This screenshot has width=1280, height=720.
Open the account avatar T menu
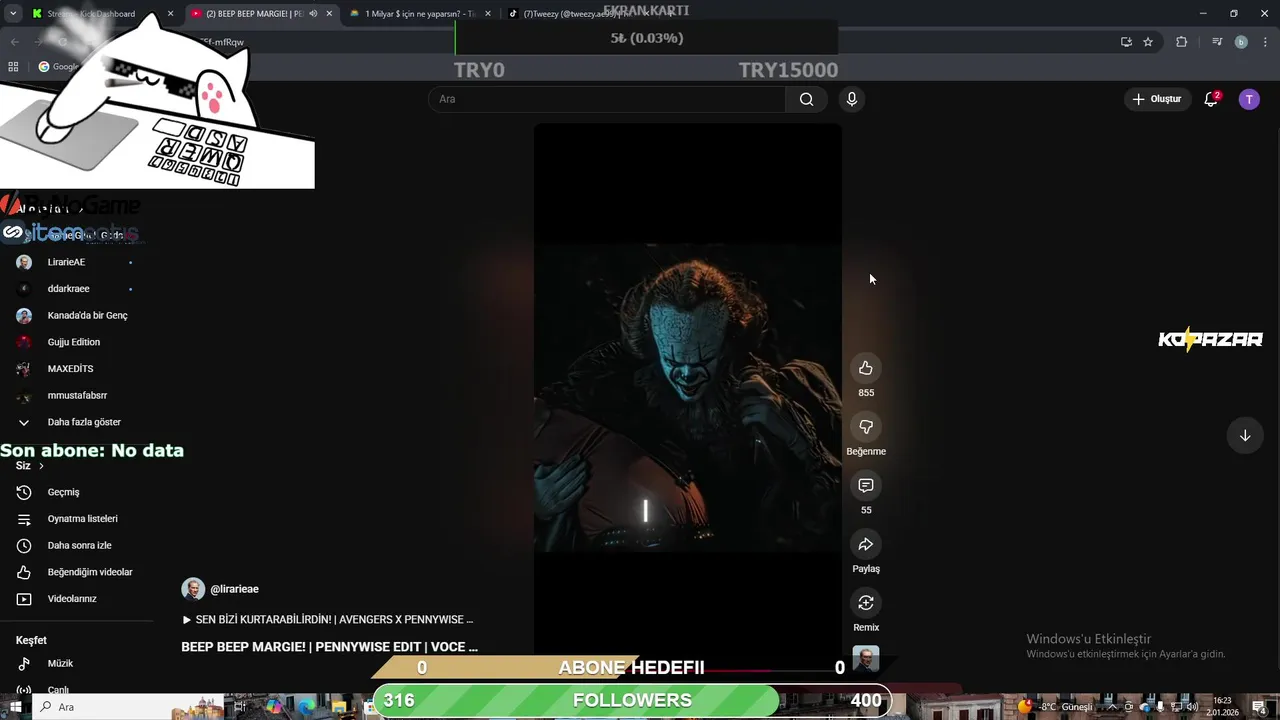1249,99
